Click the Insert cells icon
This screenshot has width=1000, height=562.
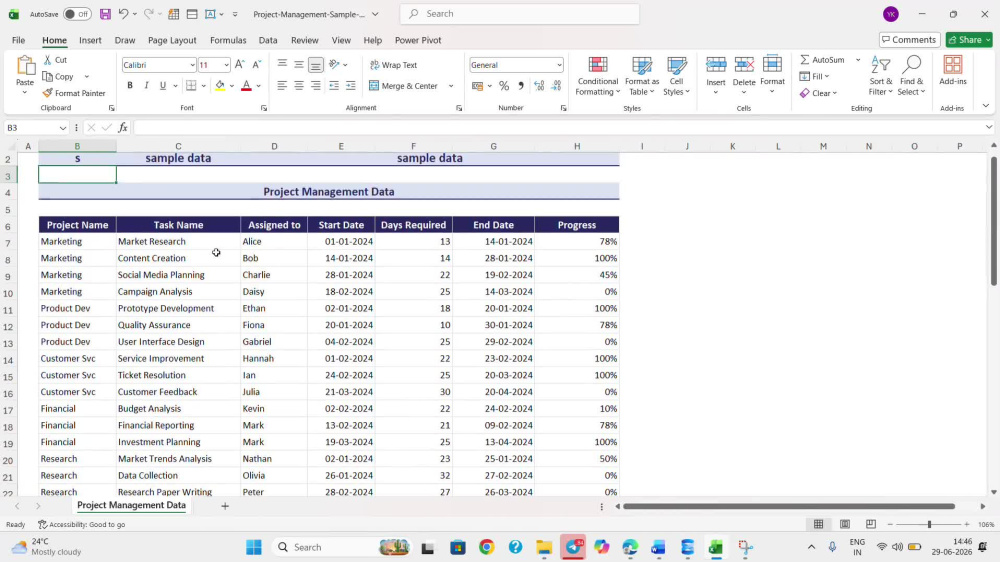pos(716,64)
